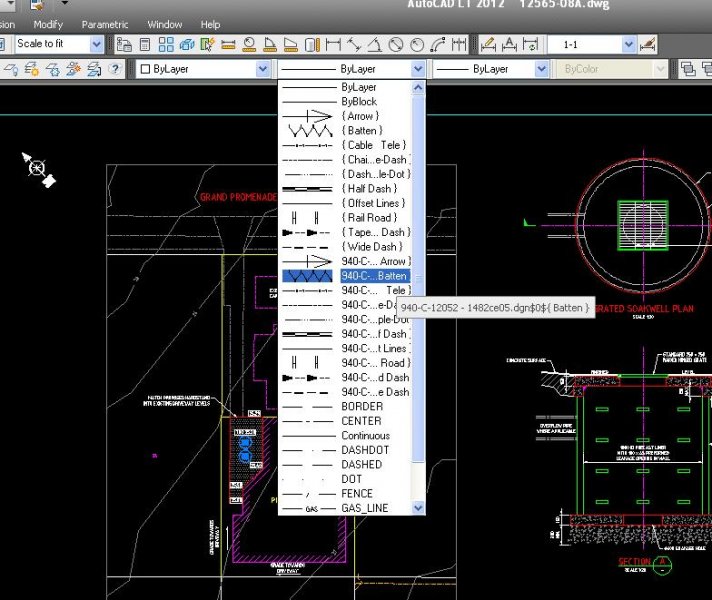The width and height of the screenshot is (712, 600).
Task: Click the question mark help icon
Action: [115, 69]
